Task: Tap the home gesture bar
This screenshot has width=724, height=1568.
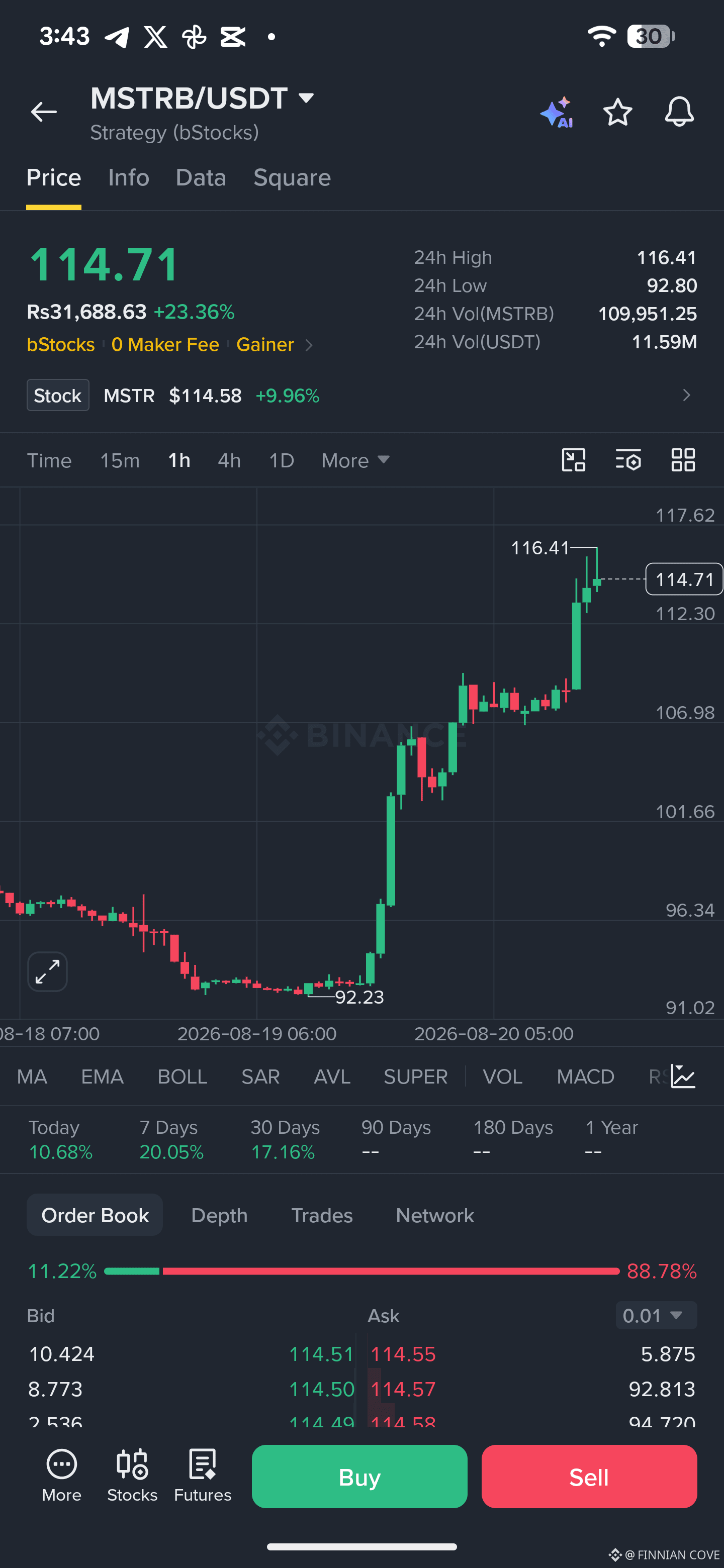Action: pyautogui.click(x=361, y=1547)
